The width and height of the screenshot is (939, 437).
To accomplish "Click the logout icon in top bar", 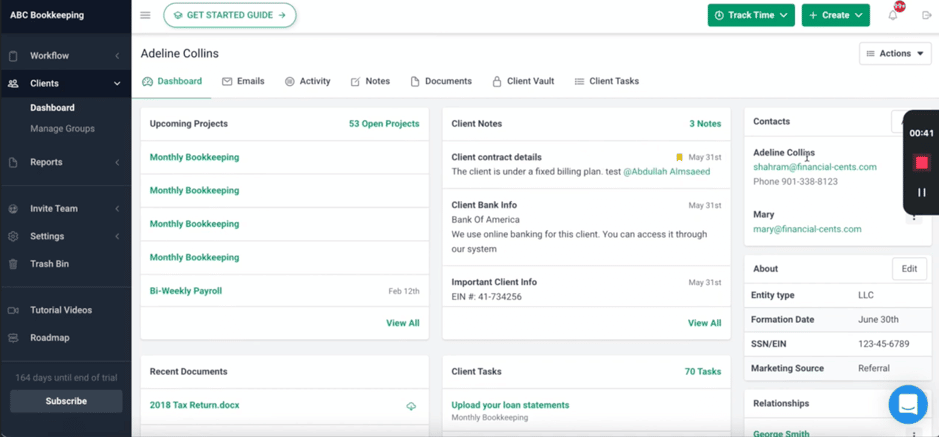I will click(926, 16).
